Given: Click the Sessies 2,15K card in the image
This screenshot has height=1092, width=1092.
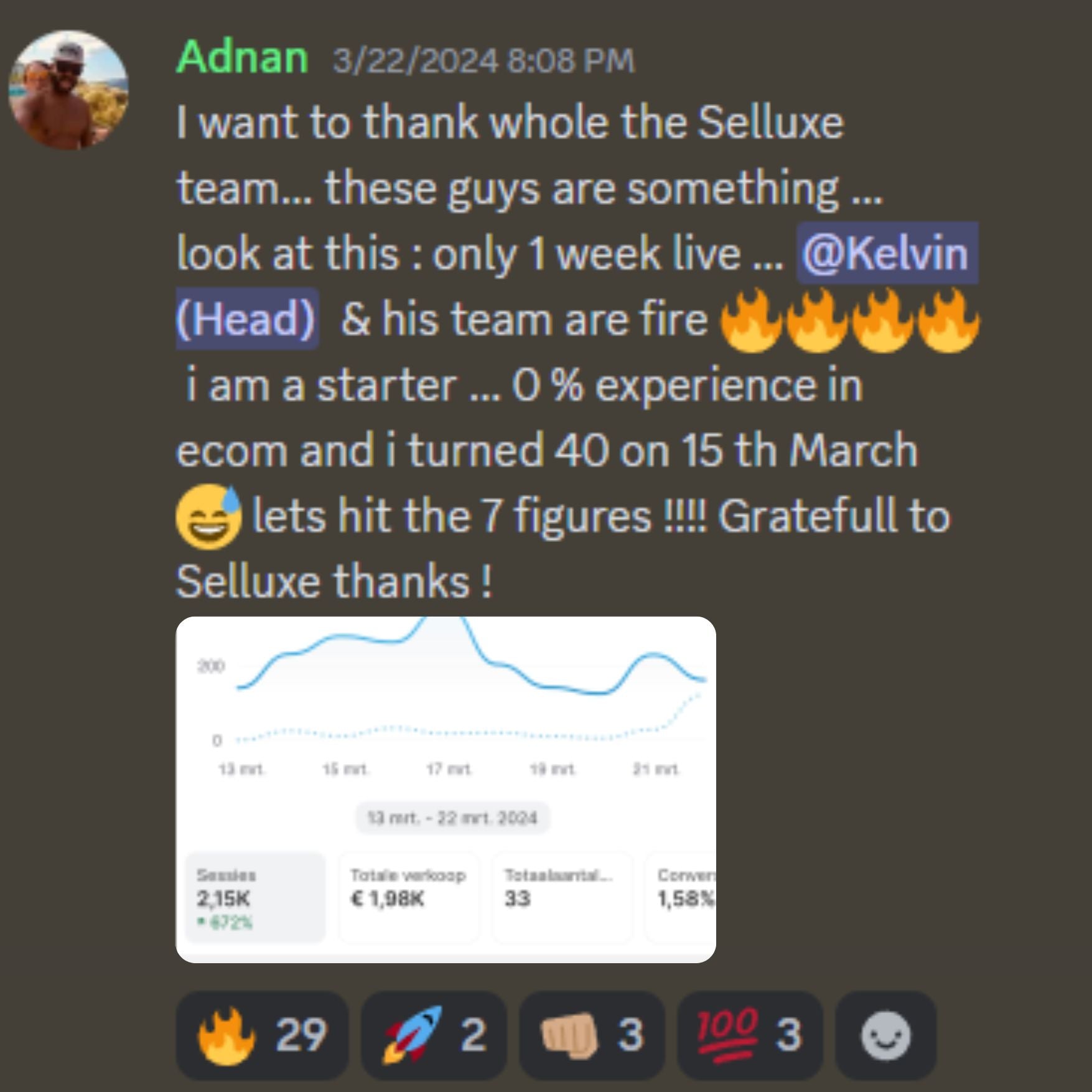Looking at the screenshot, I should pos(255,897).
